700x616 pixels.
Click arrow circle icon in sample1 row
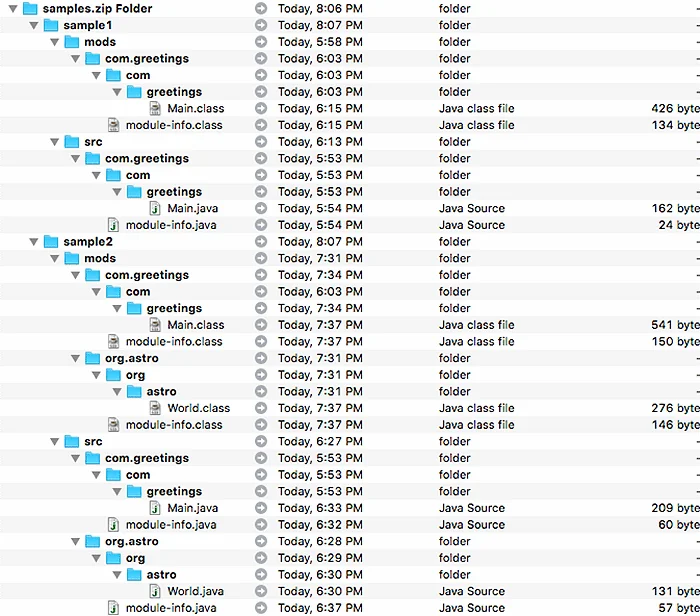click(261, 25)
